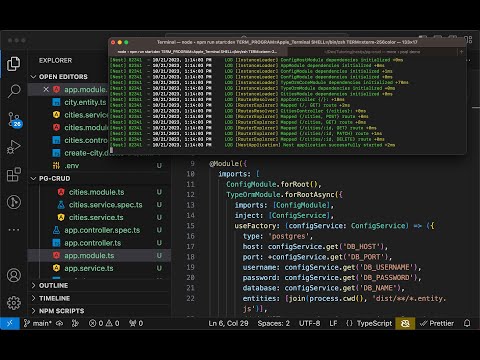Click the Angular icon beside cities.module.ts
The height and width of the screenshot is (360, 480).
pos(61,192)
